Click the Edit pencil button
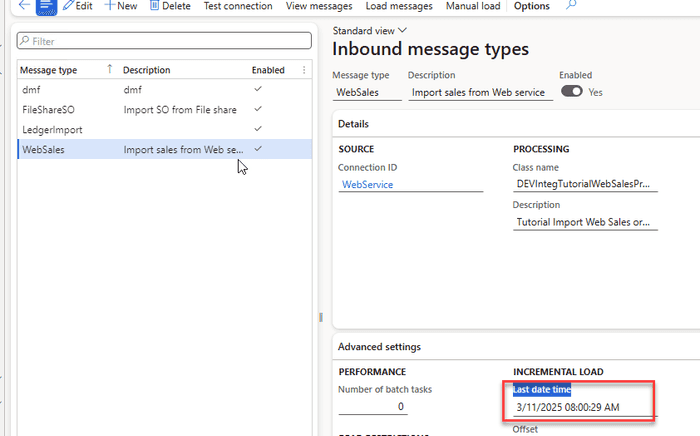This screenshot has width=700, height=436. click(77, 6)
